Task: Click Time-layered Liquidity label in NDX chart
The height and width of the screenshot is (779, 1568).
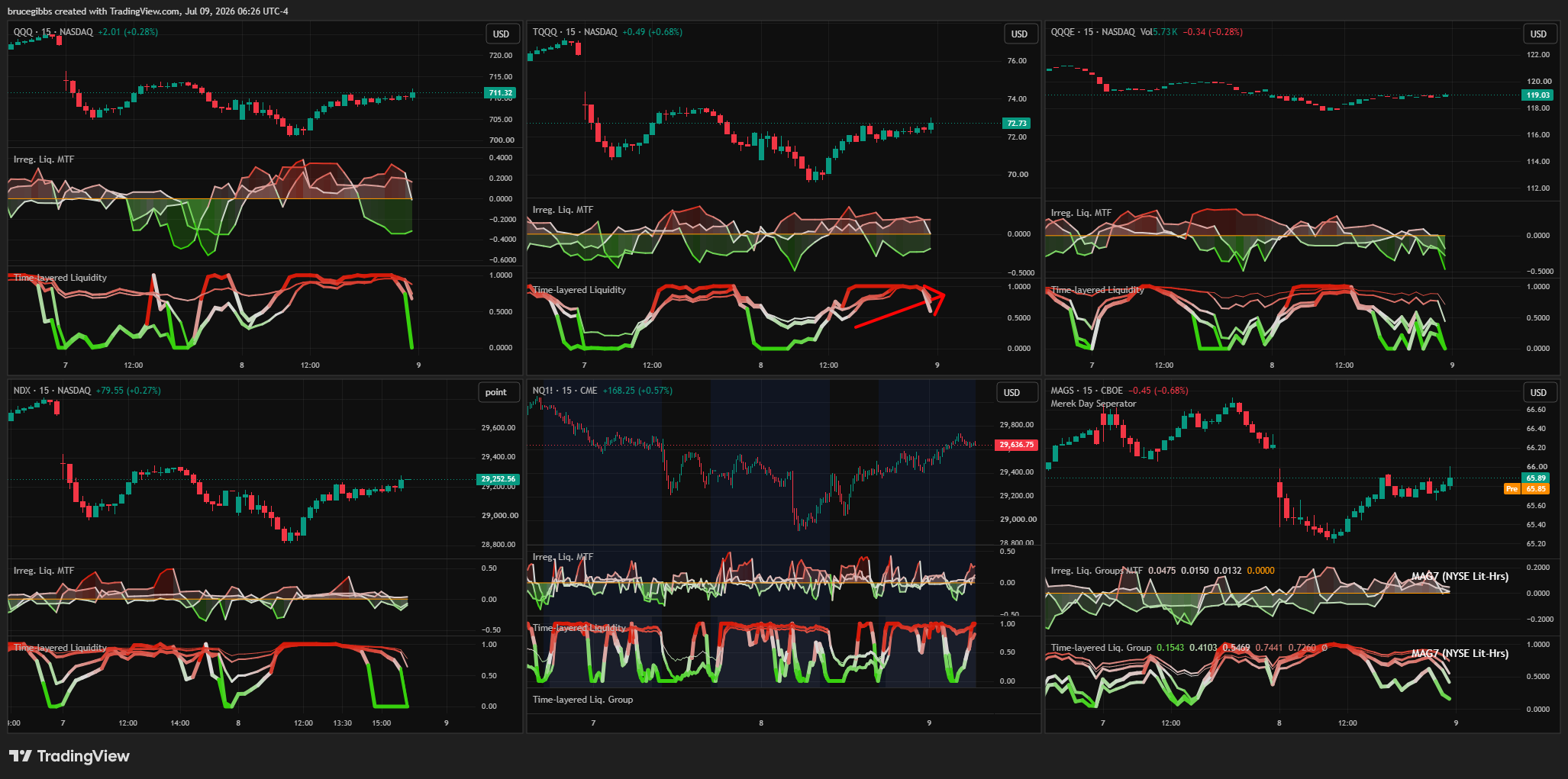Action: point(60,648)
